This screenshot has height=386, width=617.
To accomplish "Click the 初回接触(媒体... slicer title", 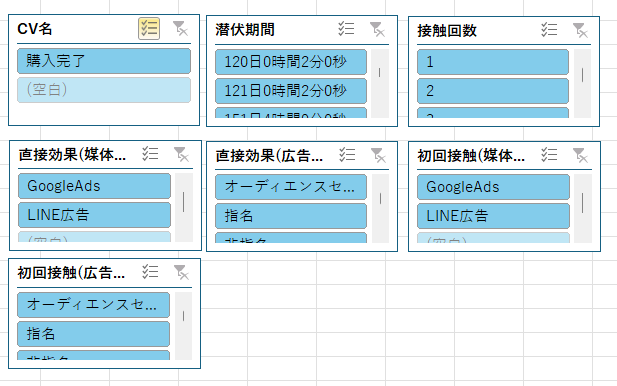I will pyautogui.click(x=471, y=156).
